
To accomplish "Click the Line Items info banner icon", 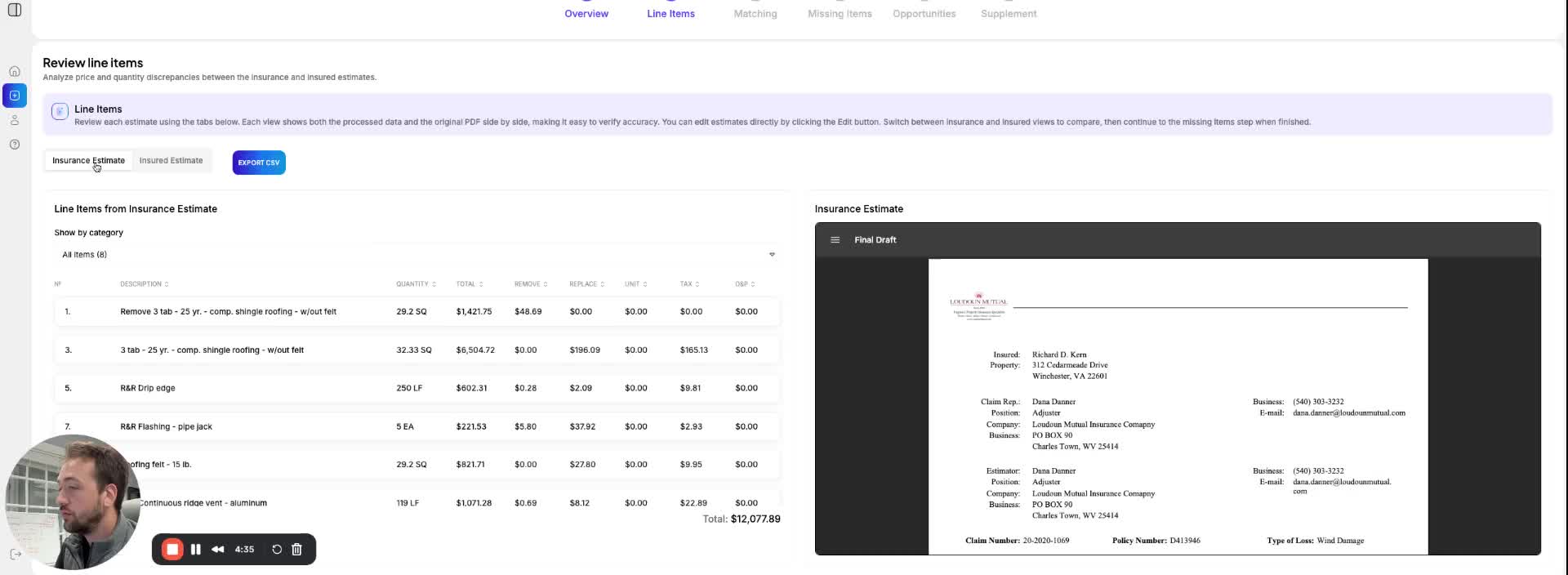I will click(x=60, y=112).
